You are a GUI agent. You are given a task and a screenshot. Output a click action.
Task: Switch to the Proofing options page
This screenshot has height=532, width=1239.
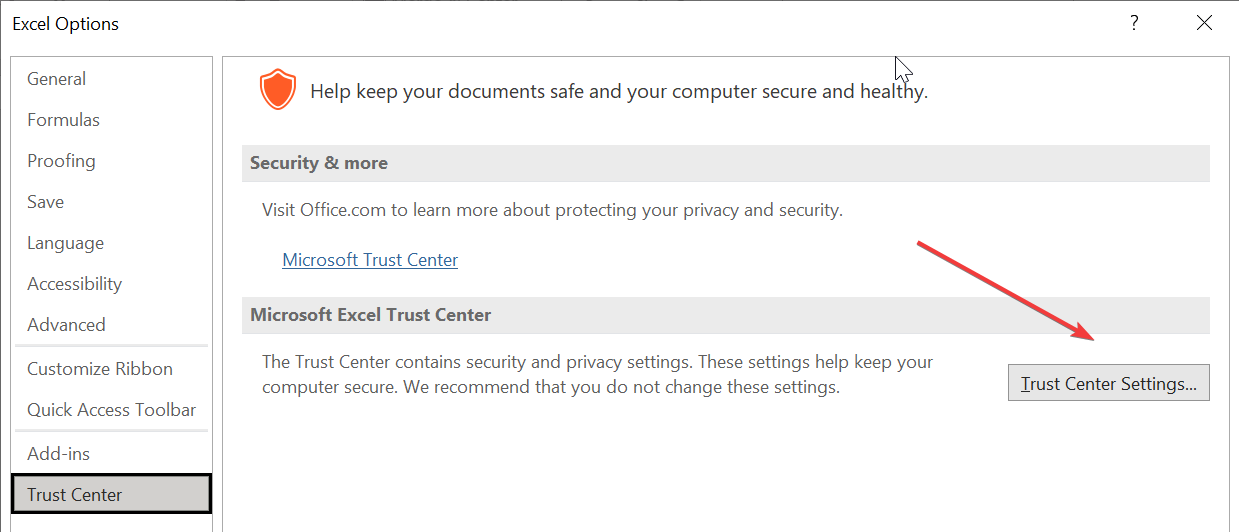pyautogui.click(x=61, y=161)
